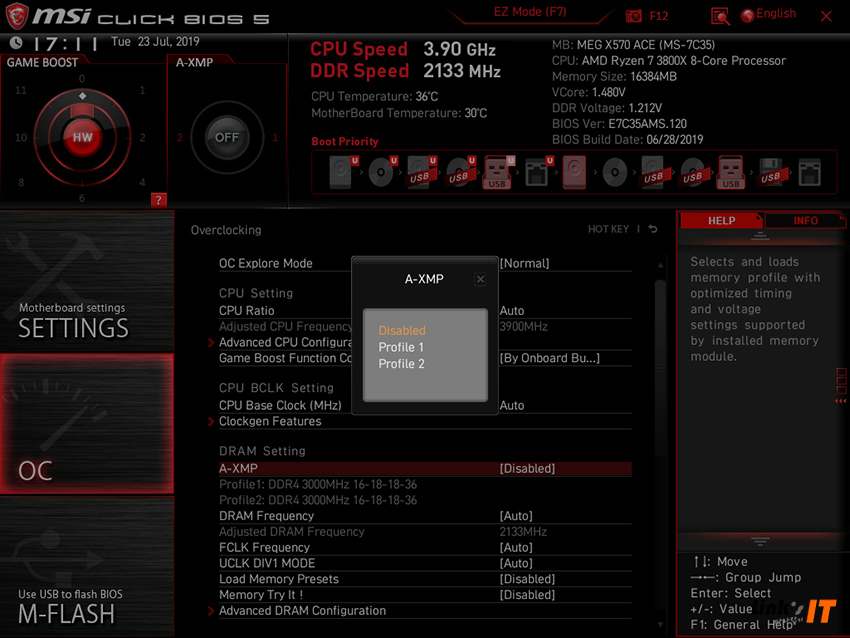Select the USB floppy boot device
Viewport: 850px width, 638px height.
770,172
